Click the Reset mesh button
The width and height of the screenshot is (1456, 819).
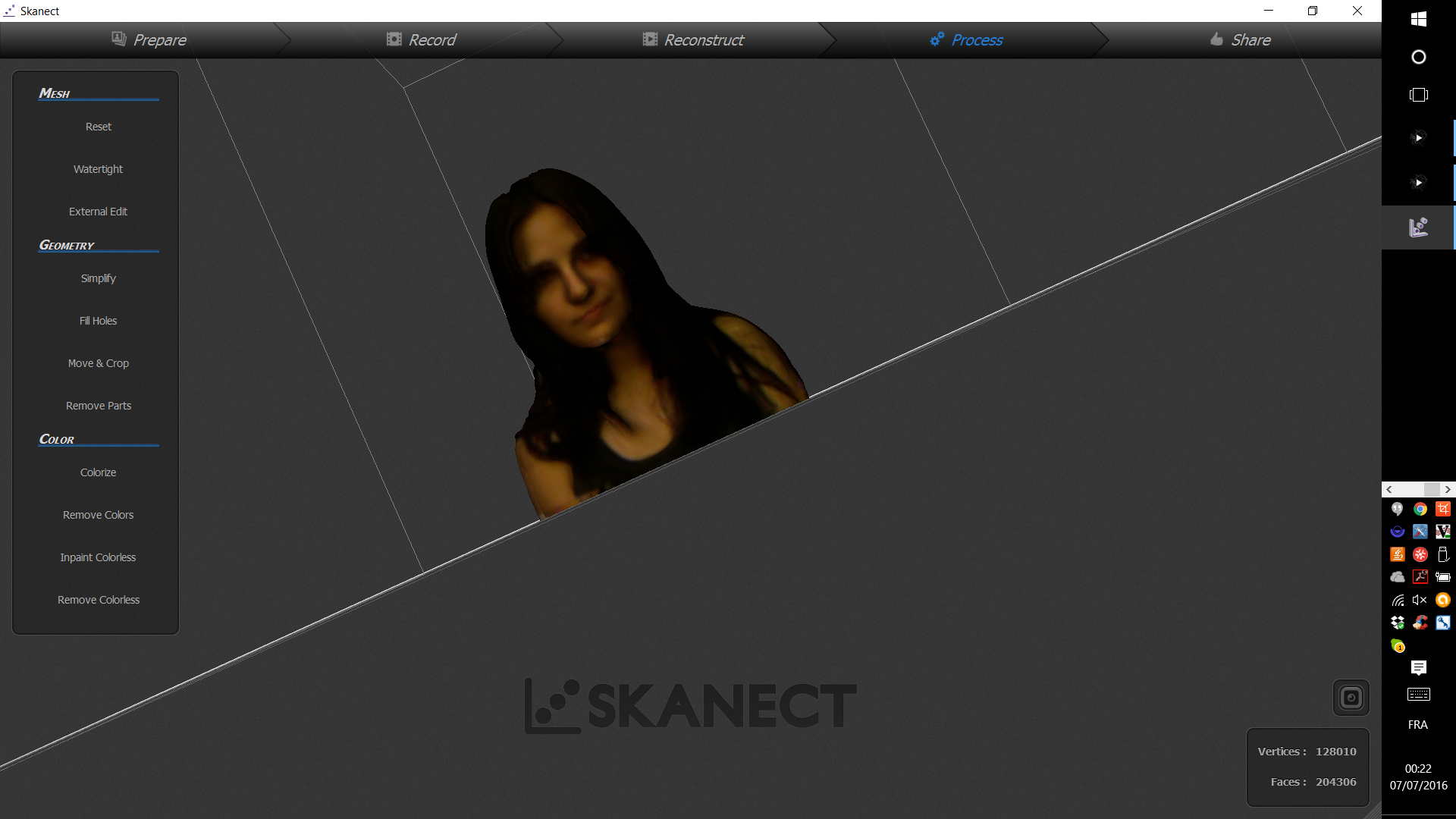98,127
